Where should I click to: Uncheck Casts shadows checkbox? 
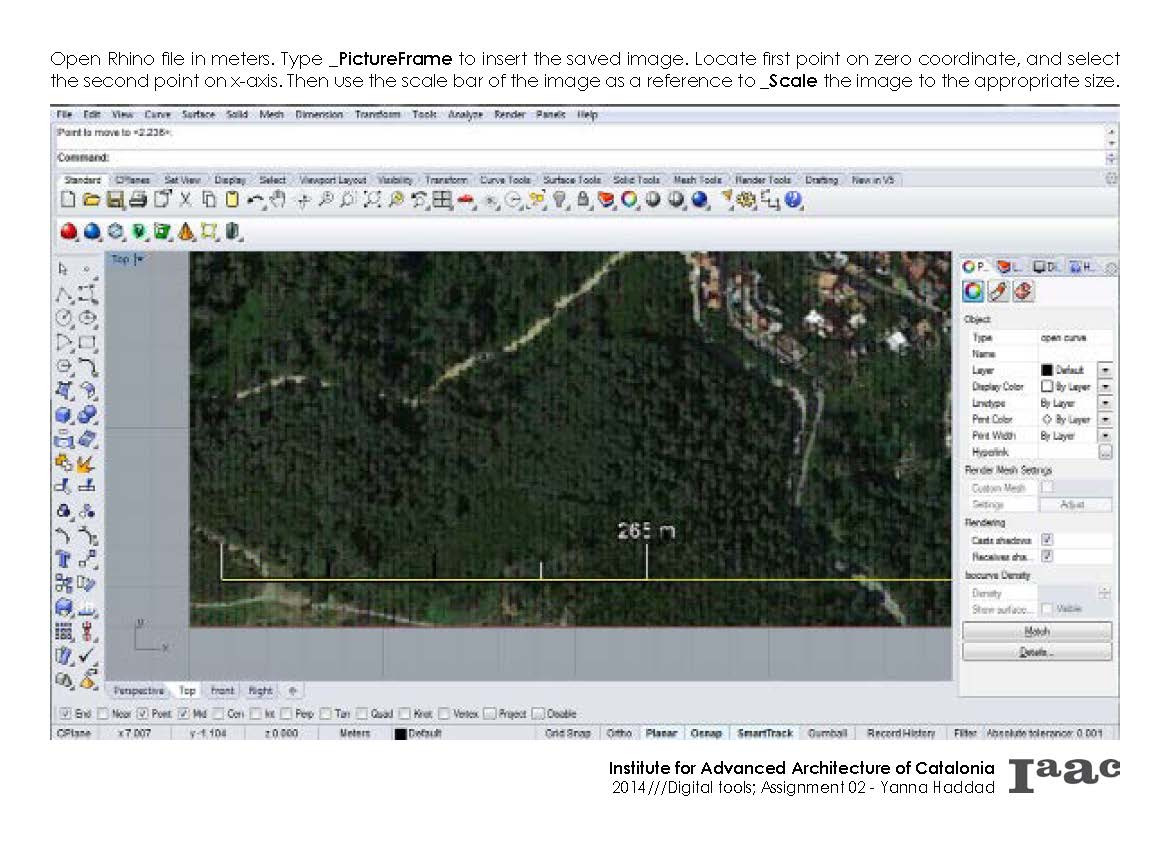[1047, 540]
